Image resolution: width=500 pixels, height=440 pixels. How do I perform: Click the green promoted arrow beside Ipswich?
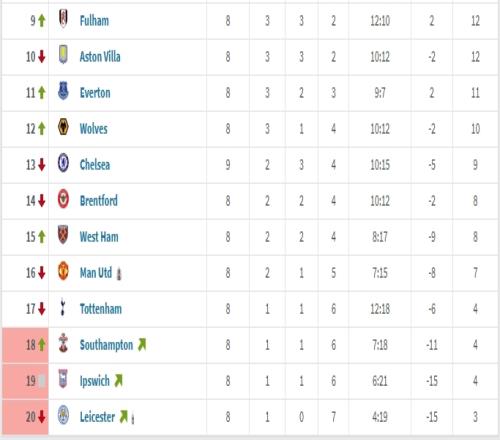tap(119, 381)
